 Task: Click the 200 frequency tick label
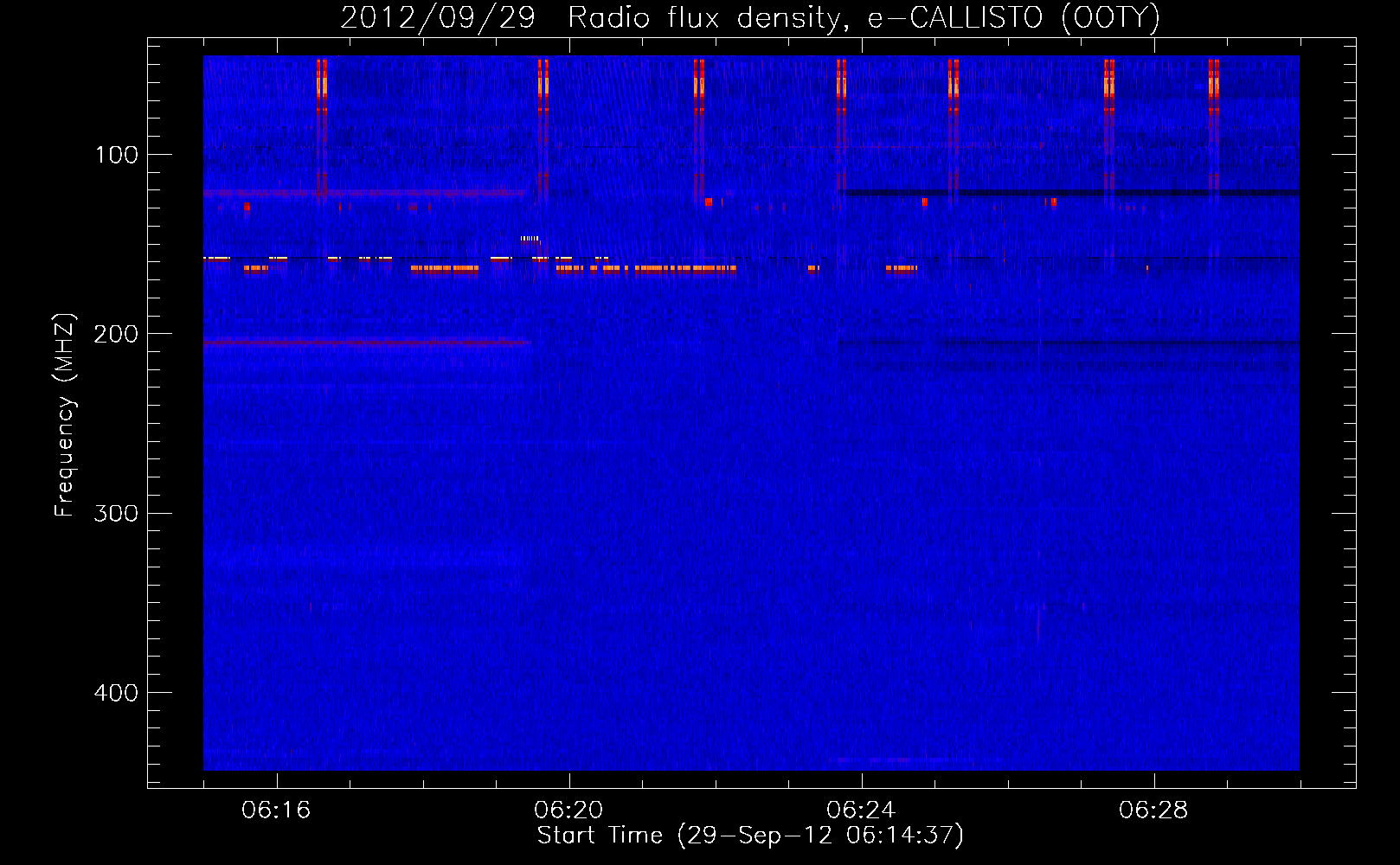click(x=116, y=334)
